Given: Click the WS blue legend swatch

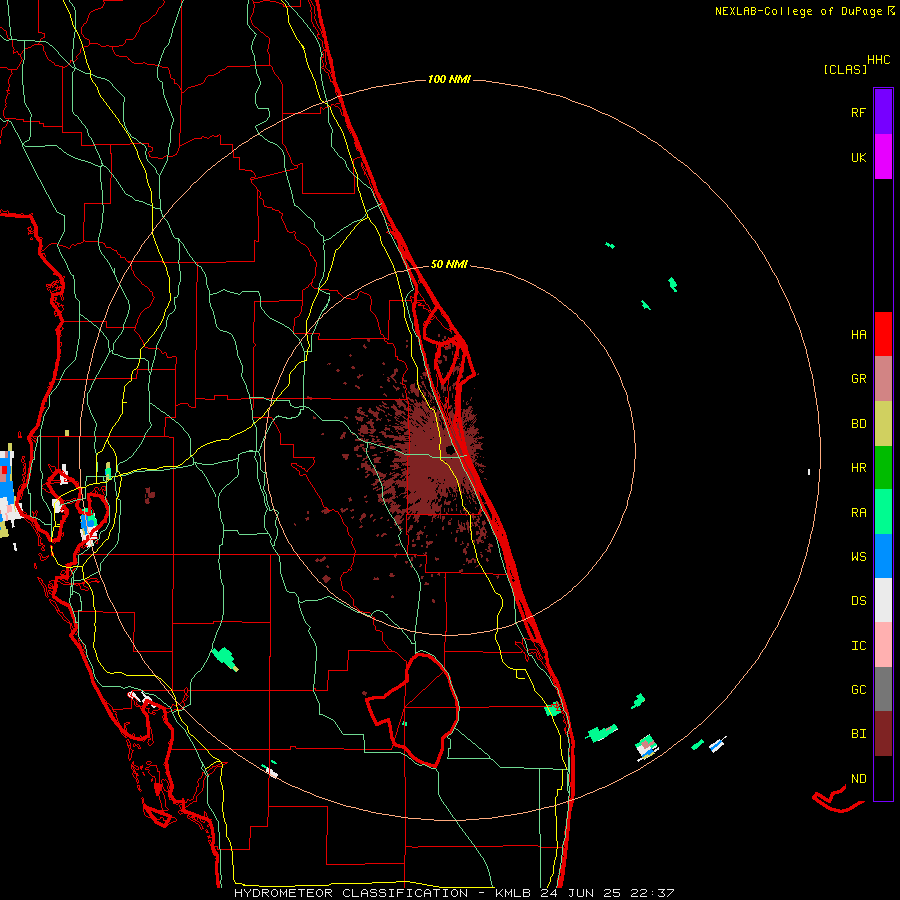Looking at the screenshot, I should (x=883, y=556).
